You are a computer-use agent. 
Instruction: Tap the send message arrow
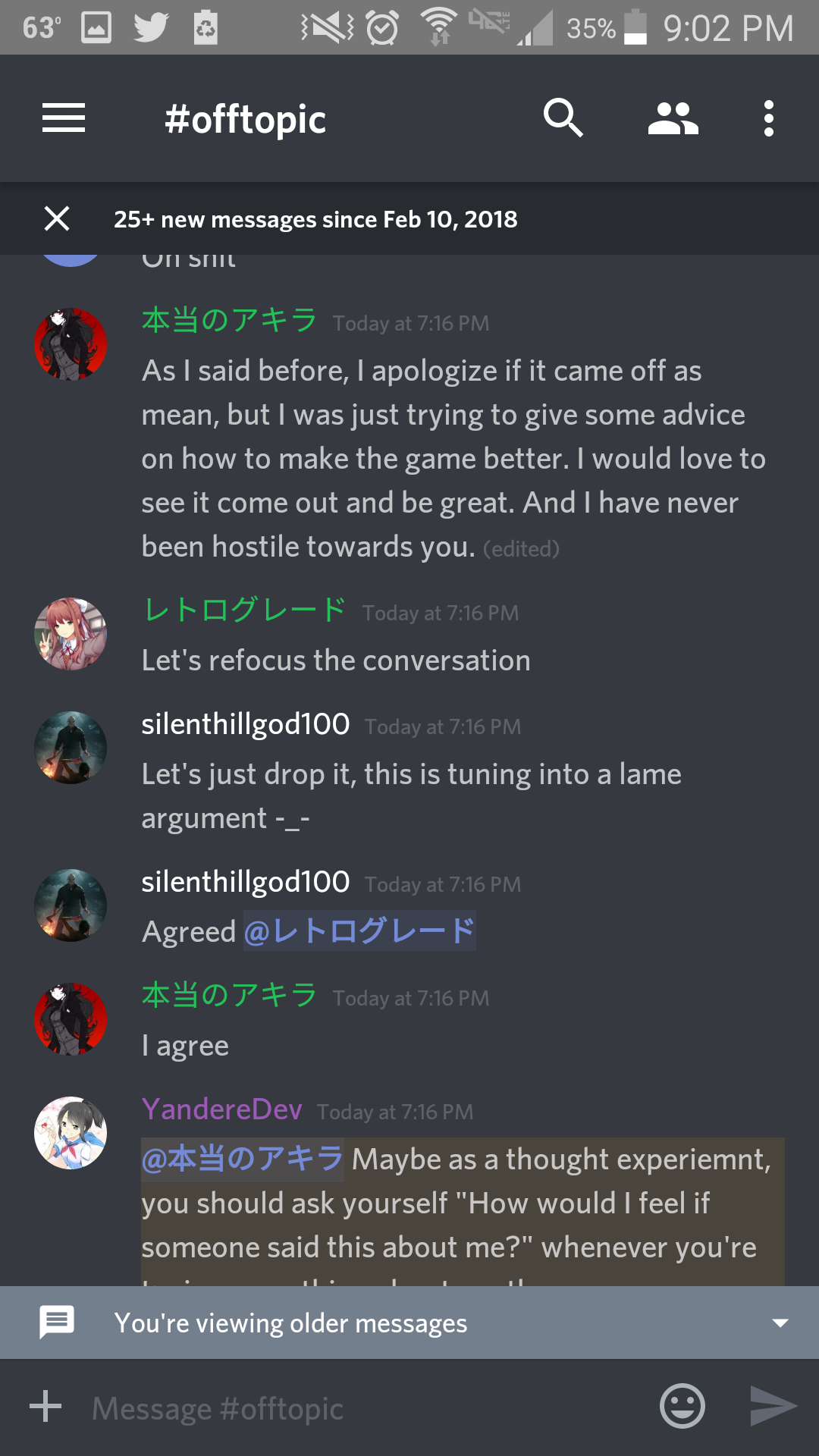click(772, 1406)
